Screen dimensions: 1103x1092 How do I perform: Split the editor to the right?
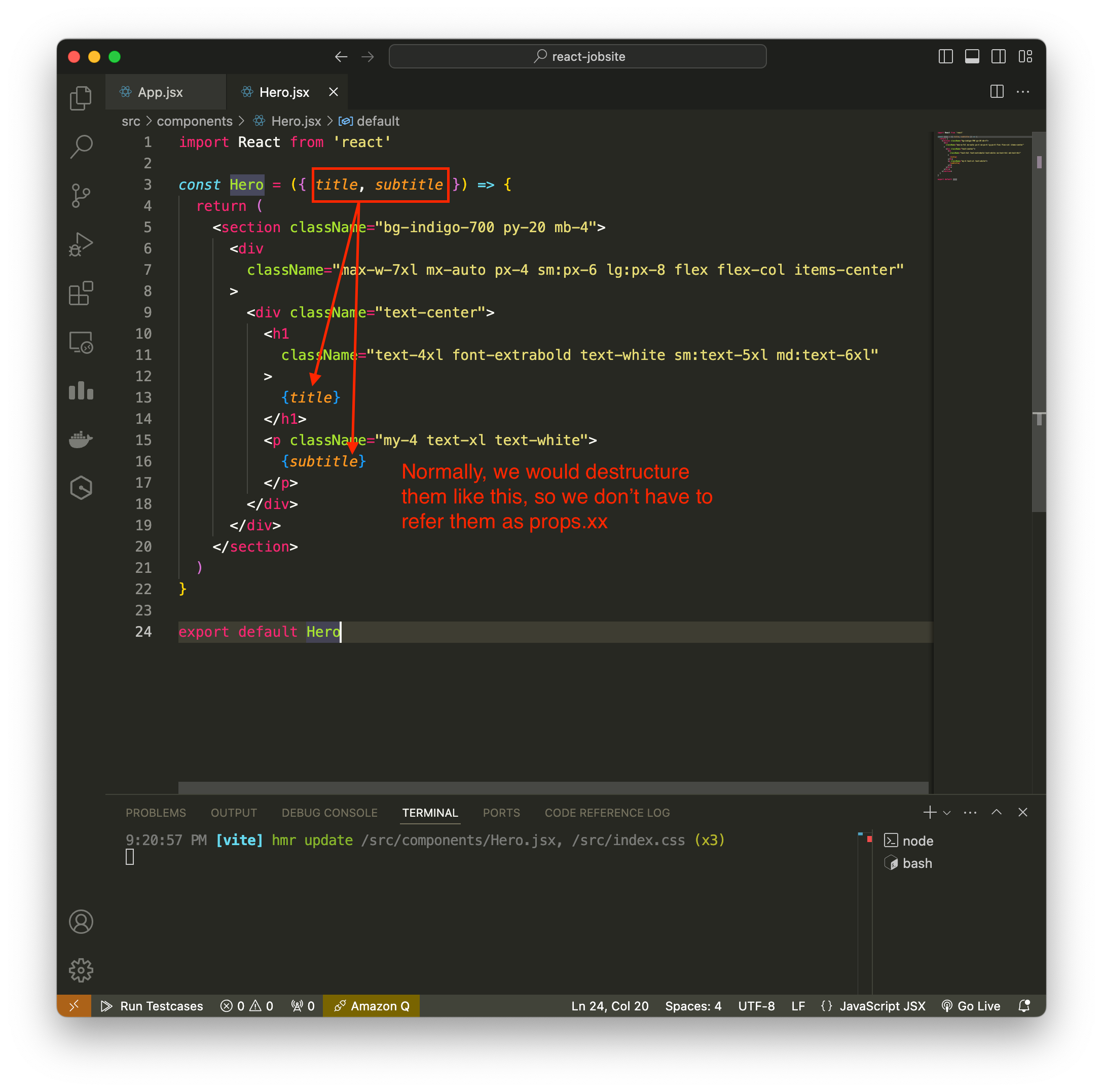click(x=997, y=91)
